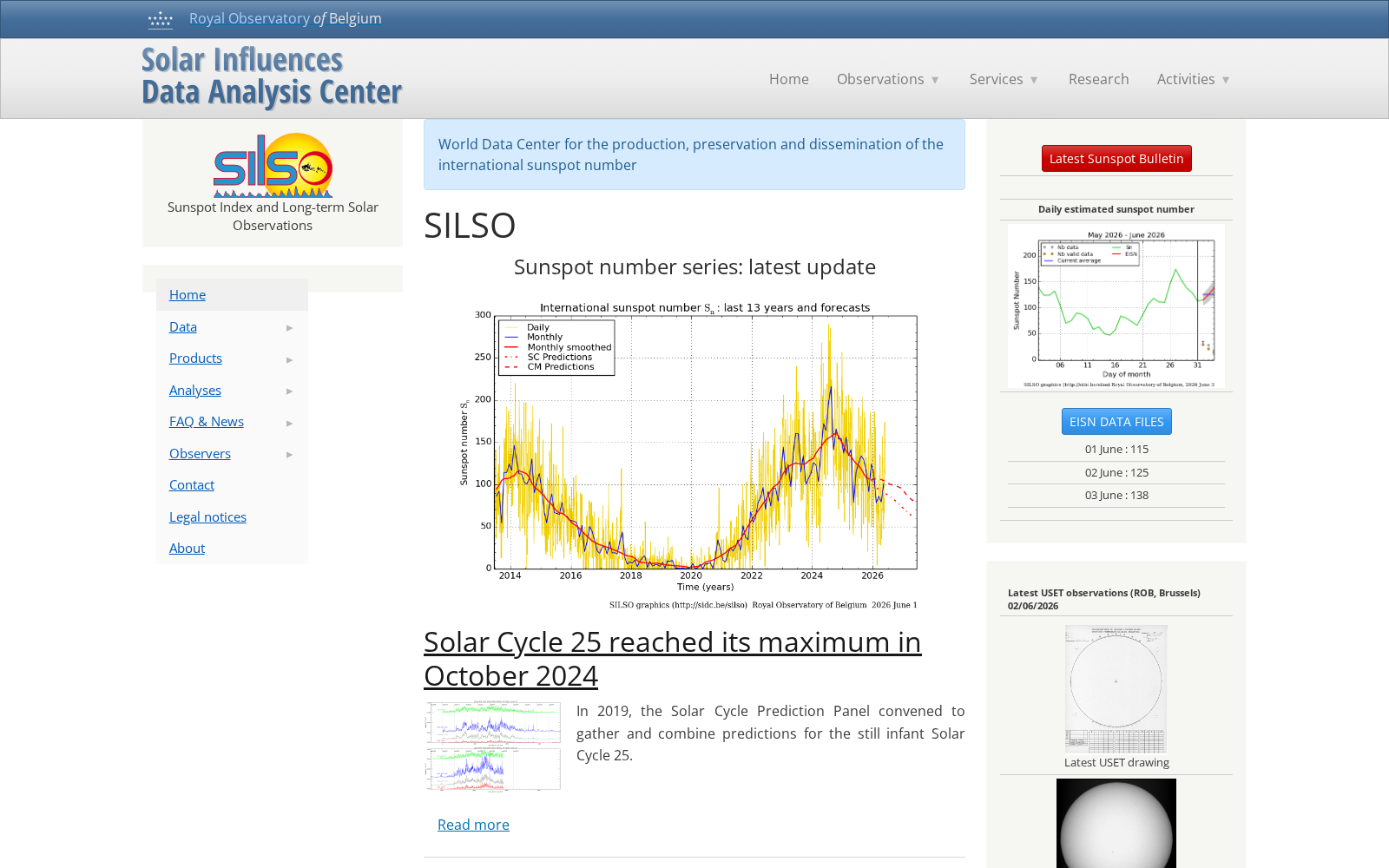Expand the Data submenu arrow
Image resolution: width=1389 pixels, height=868 pixels.
(x=290, y=328)
